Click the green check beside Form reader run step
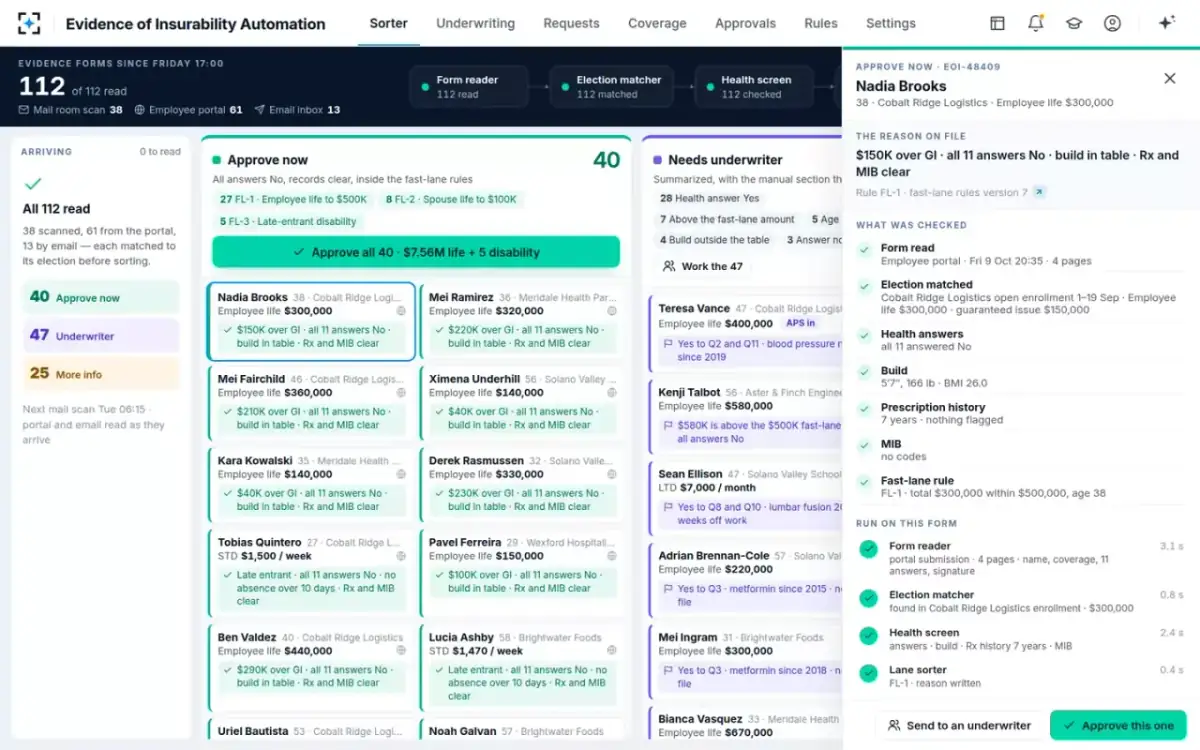The height and width of the screenshot is (750, 1200). click(x=868, y=548)
